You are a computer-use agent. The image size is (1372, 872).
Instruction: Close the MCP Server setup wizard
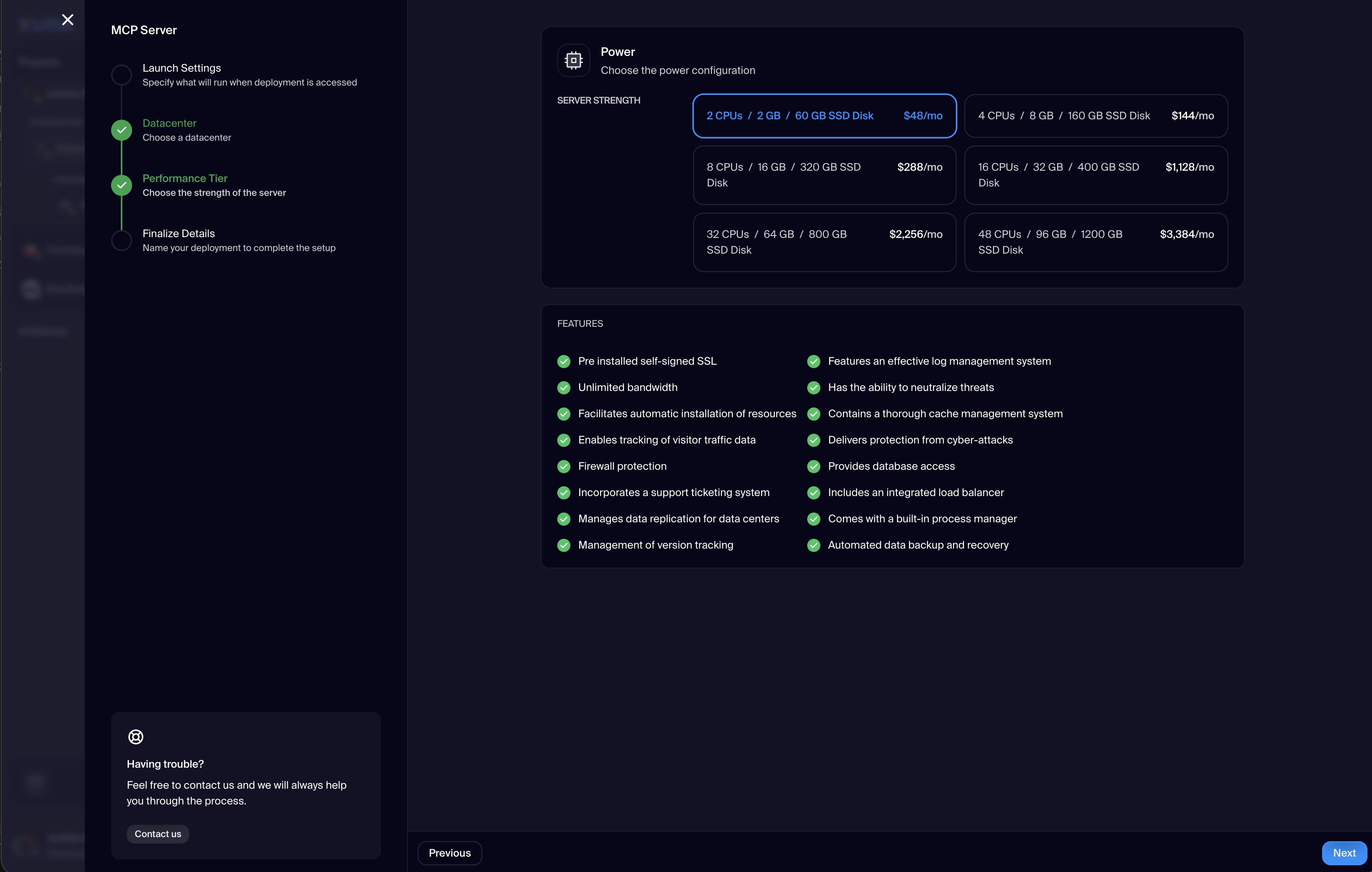(x=68, y=20)
